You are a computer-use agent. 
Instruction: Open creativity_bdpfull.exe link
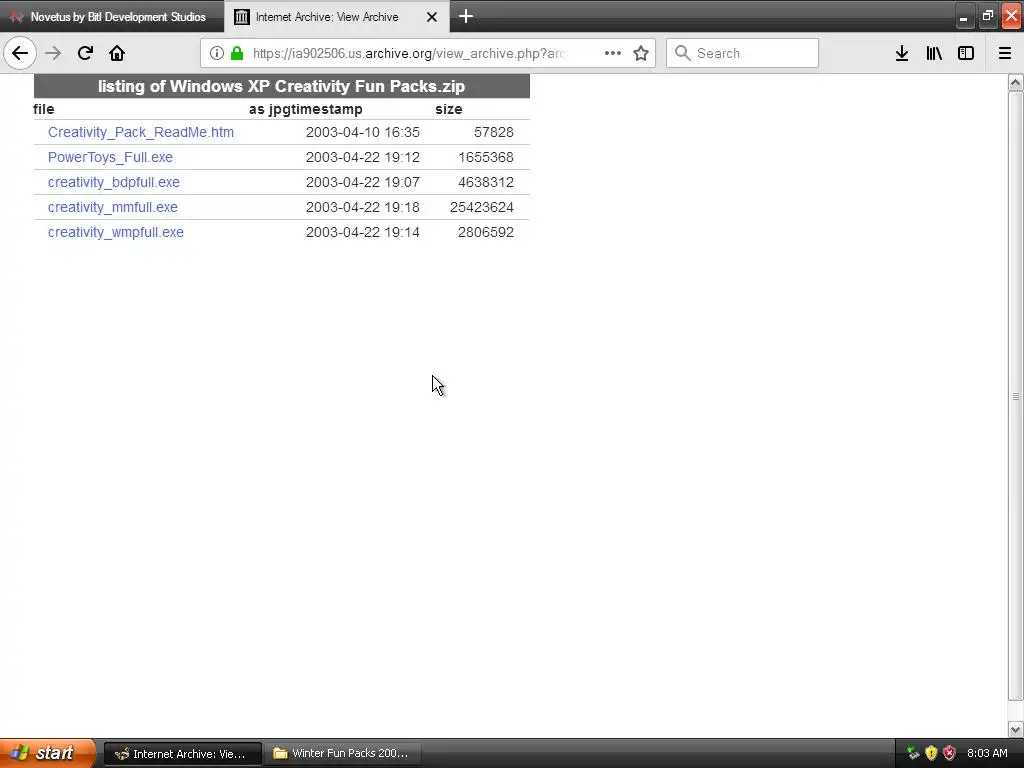[x=114, y=182]
